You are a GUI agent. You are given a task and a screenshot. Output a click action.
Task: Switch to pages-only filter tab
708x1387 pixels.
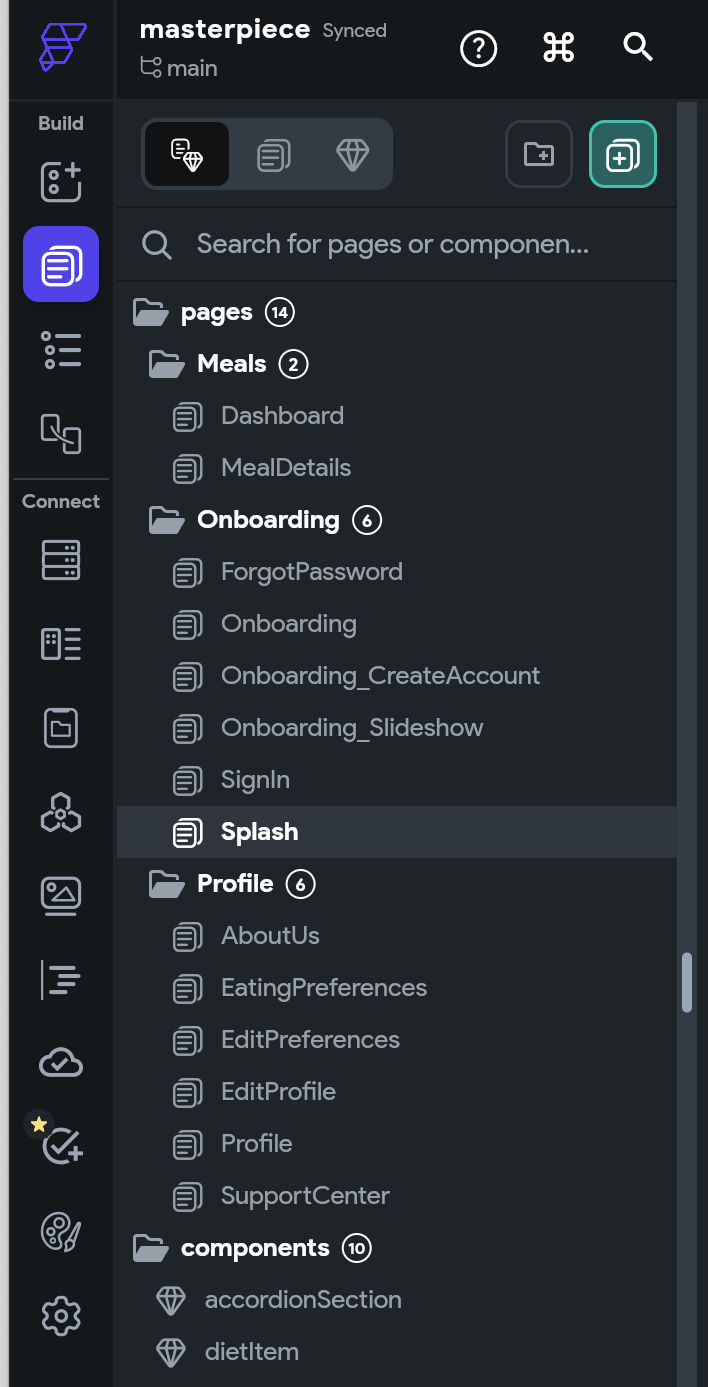click(273, 155)
